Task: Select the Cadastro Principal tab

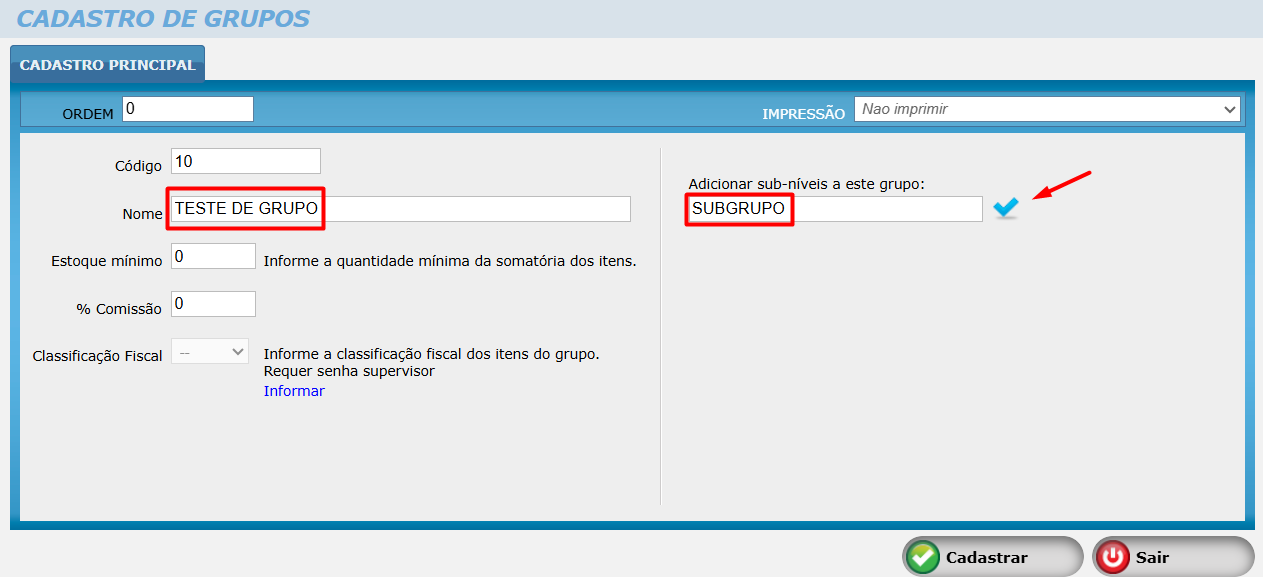Action: click(107, 65)
